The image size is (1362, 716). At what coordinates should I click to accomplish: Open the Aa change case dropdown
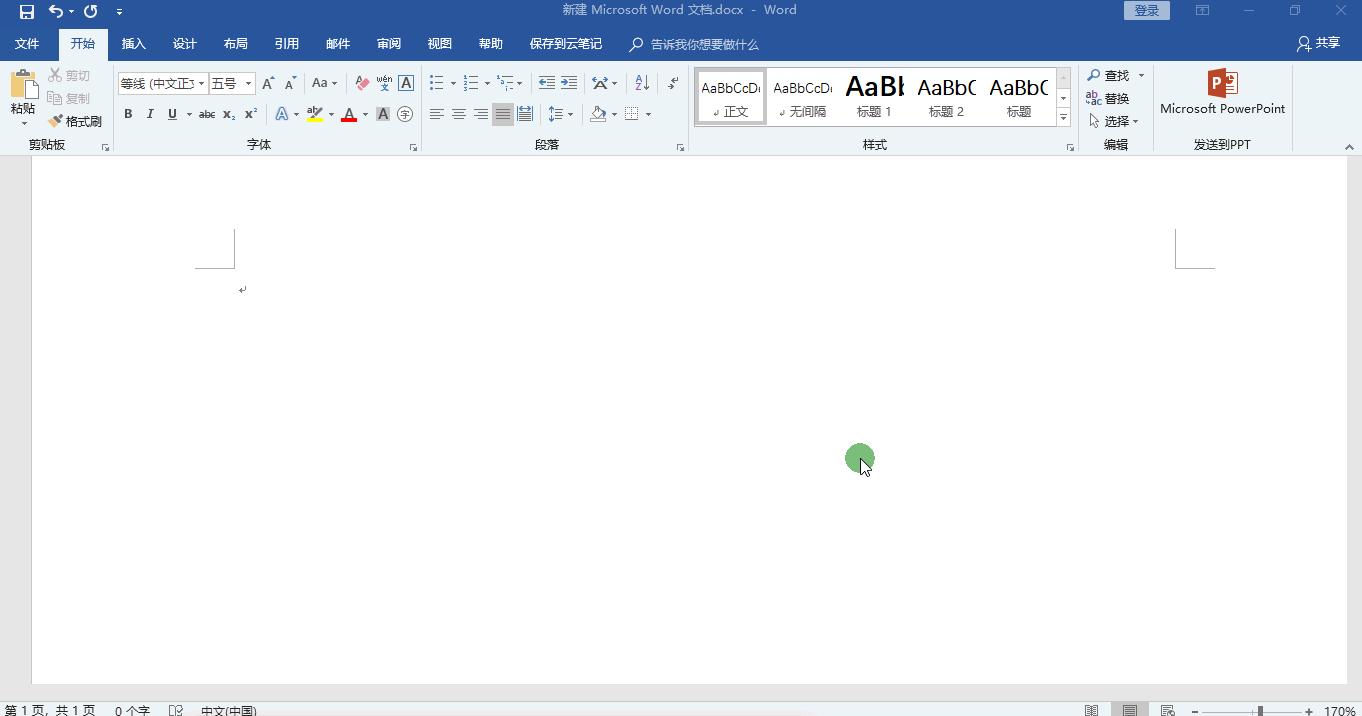(x=325, y=83)
